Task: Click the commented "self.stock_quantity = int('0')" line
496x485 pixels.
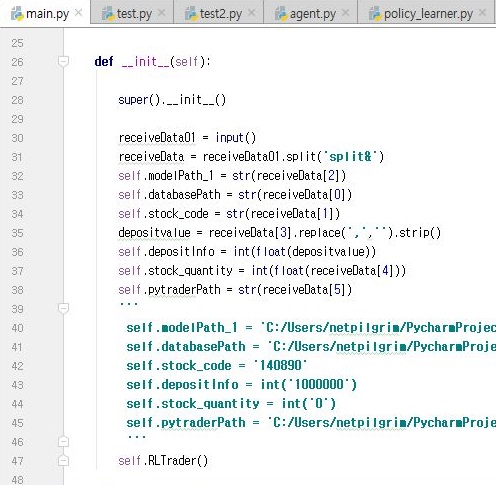Action: point(231,404)
